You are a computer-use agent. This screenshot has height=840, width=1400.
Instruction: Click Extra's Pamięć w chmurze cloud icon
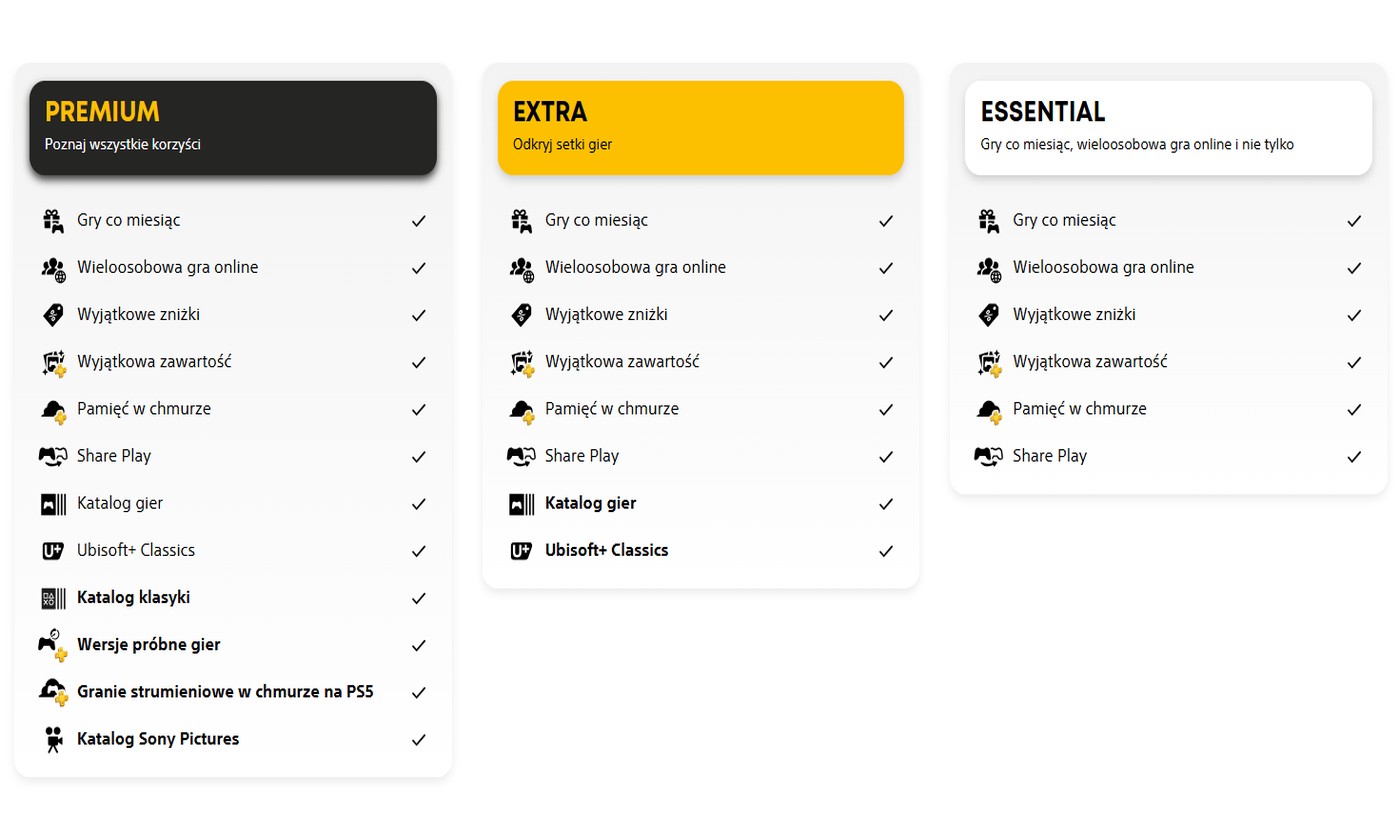tap(521, 410)
